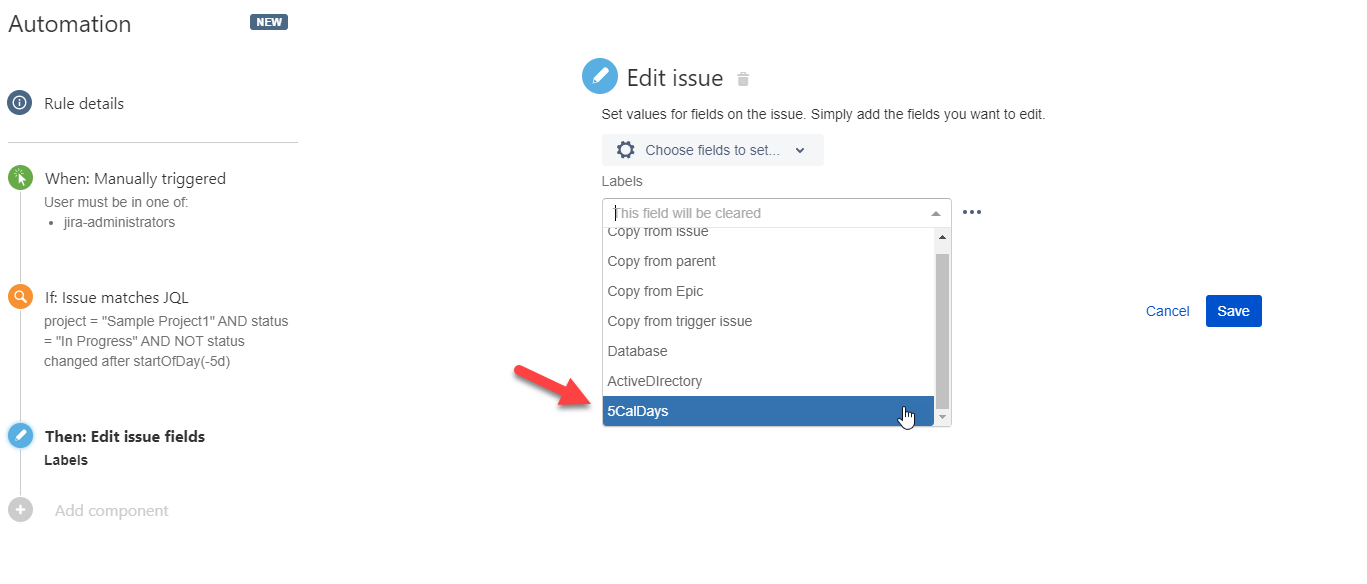1367x584 pixels.
Task: Choose the Copy from Epic option
Action: 768,291
